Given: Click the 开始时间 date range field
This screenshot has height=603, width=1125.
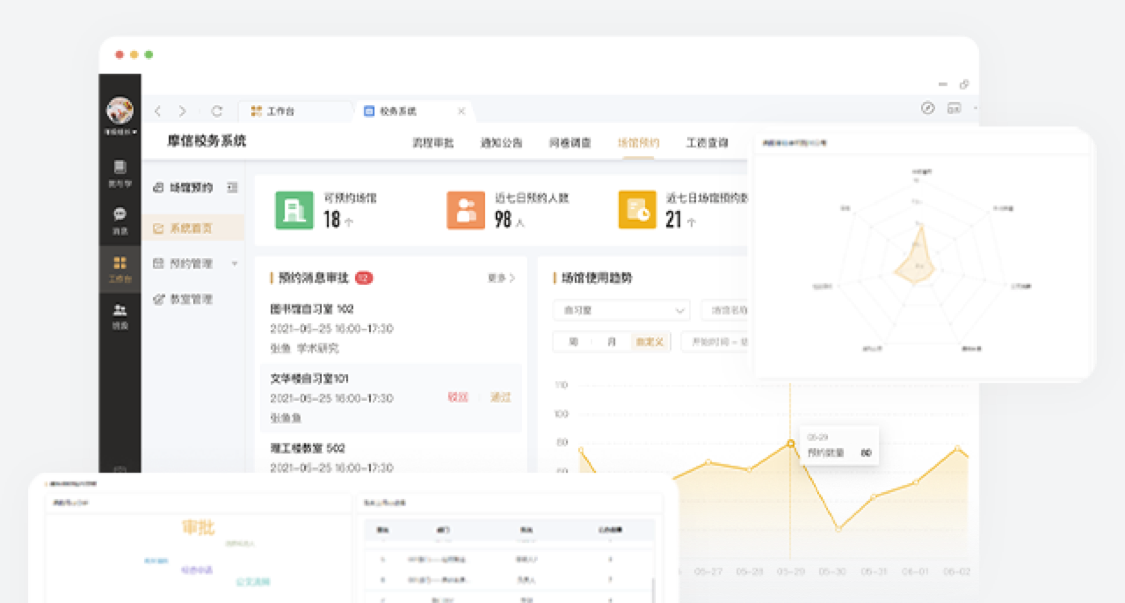Looking at the screenshot, I should pos(715,342).
